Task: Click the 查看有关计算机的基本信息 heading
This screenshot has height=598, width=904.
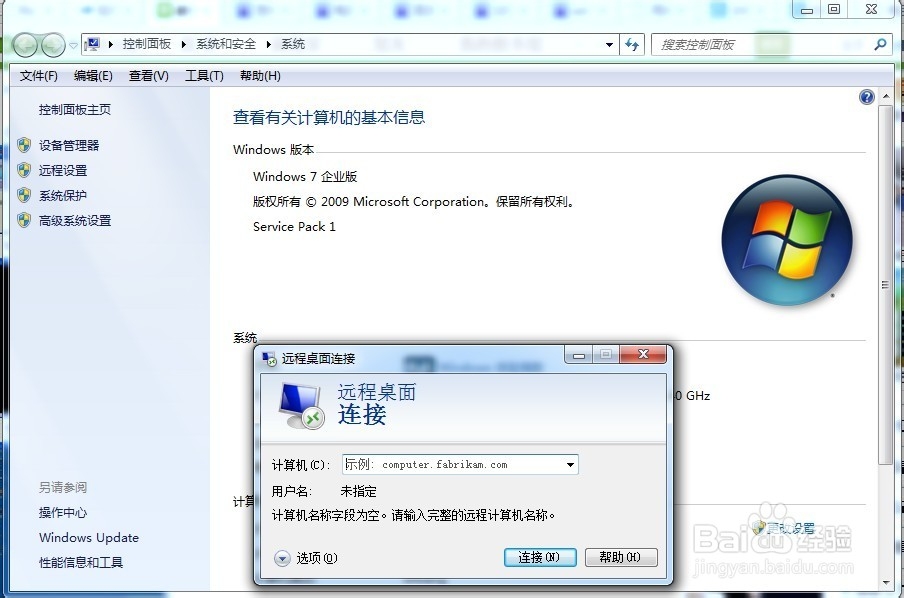Action: click(329, 118)
